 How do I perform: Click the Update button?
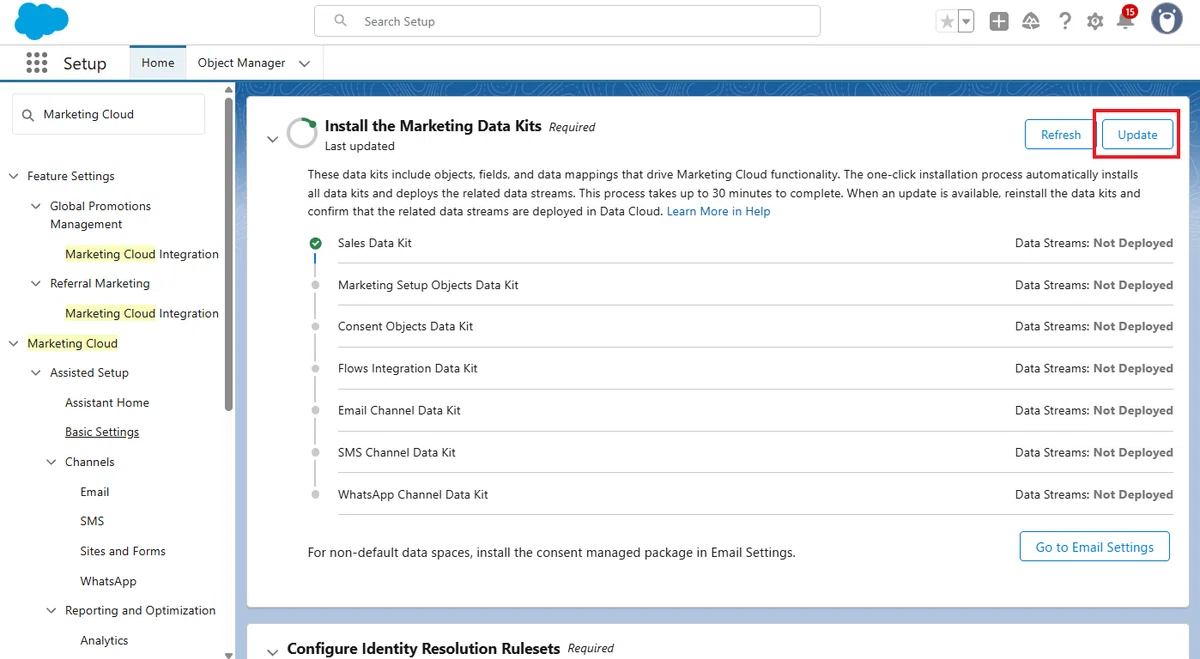(1138, 135)
